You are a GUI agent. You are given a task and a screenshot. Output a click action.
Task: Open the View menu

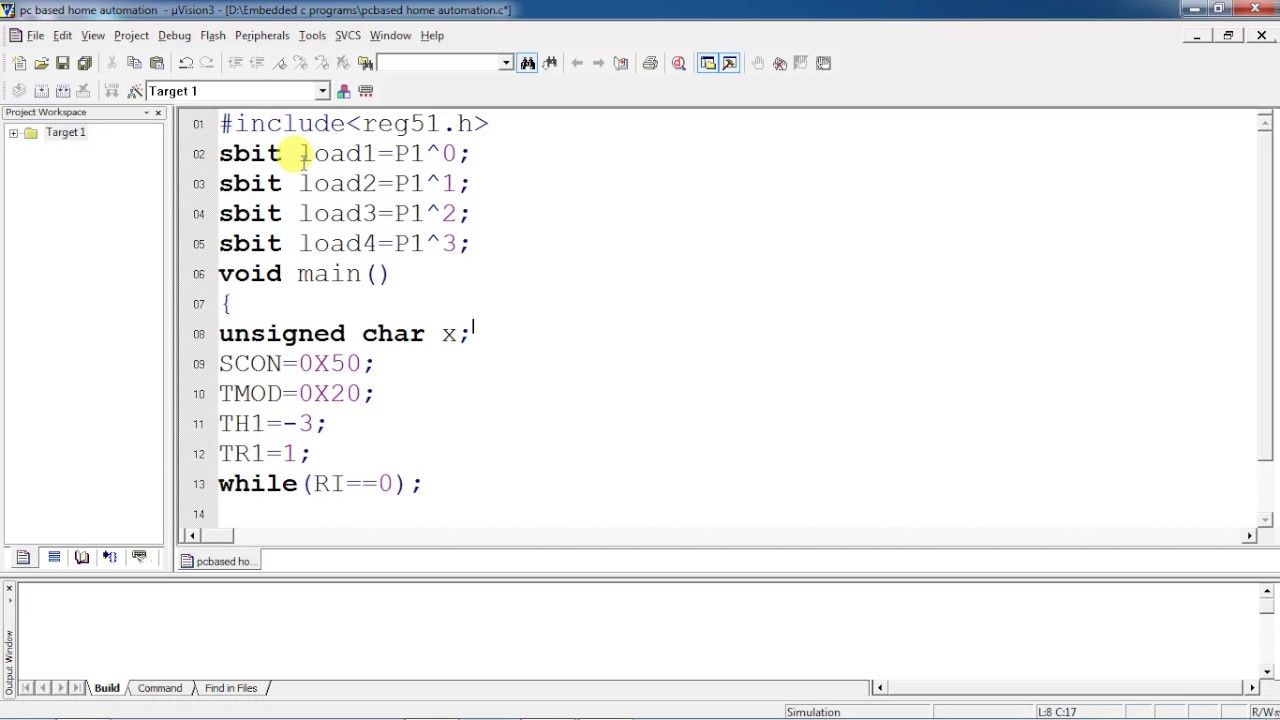coord(93,35)
